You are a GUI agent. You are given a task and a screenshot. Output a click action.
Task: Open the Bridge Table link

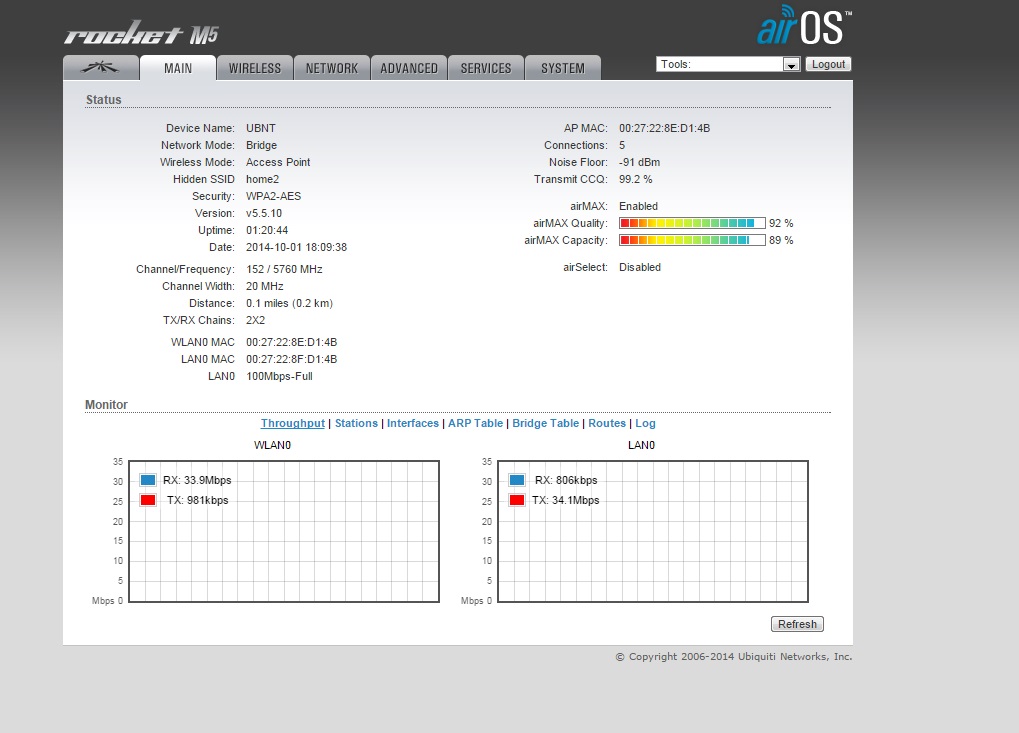[x=545, y=423]
